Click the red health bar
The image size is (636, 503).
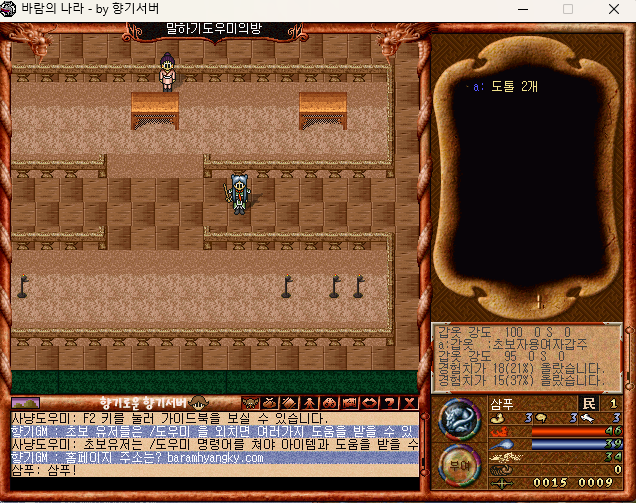click(x=577, y=431)
